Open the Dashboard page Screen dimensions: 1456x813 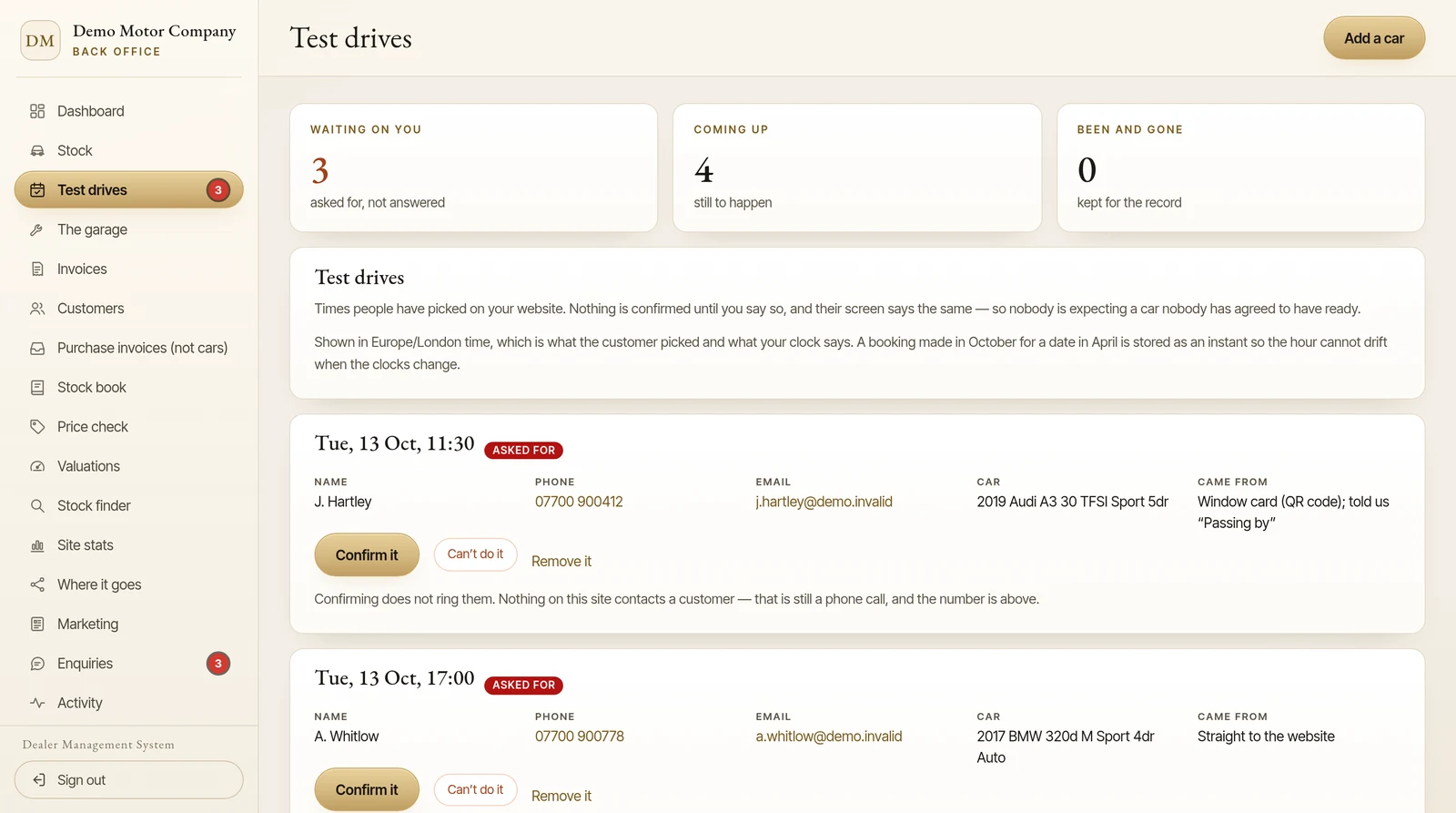tap(128, 111)
